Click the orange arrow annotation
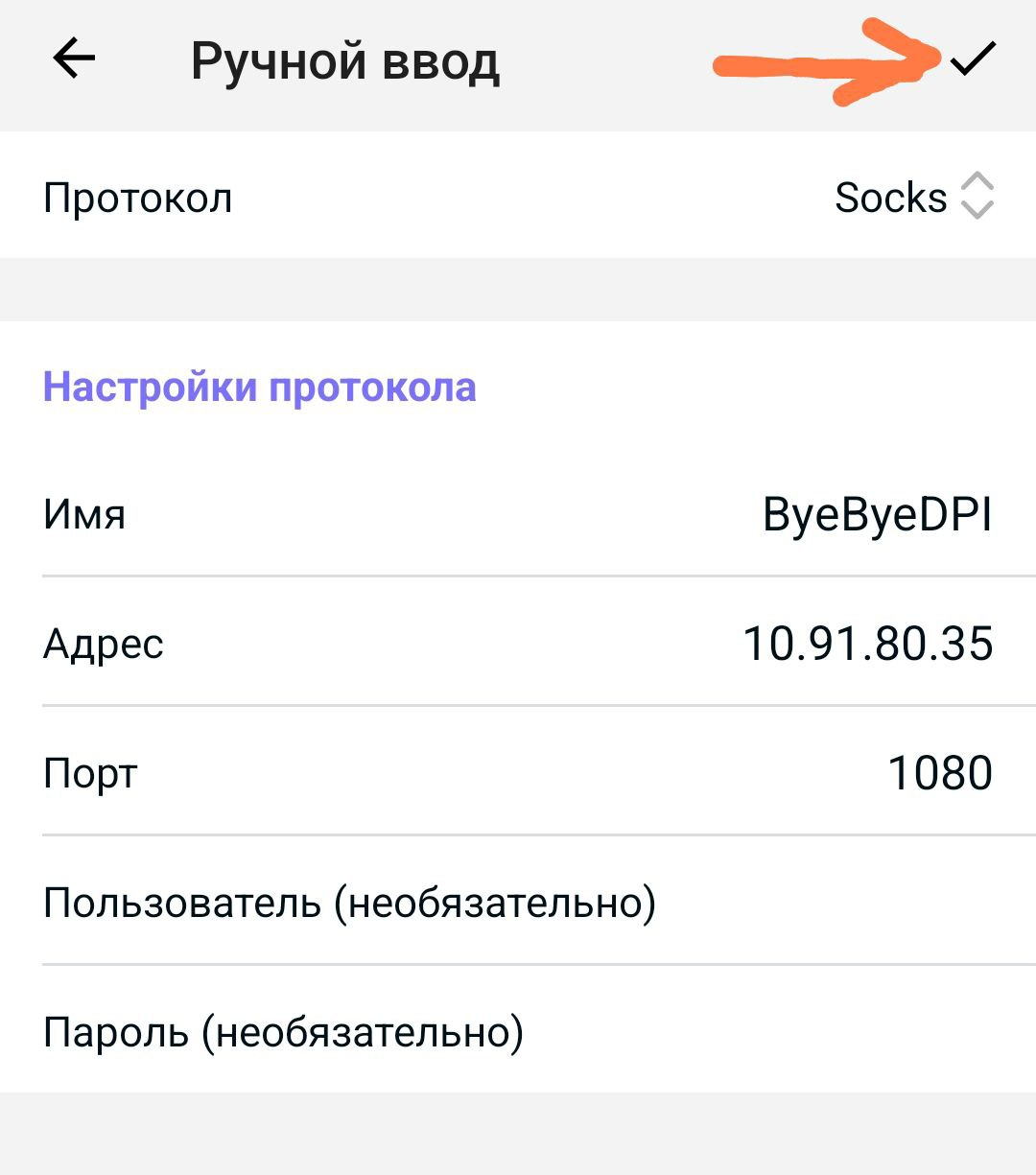 click(x=825, y=65)
